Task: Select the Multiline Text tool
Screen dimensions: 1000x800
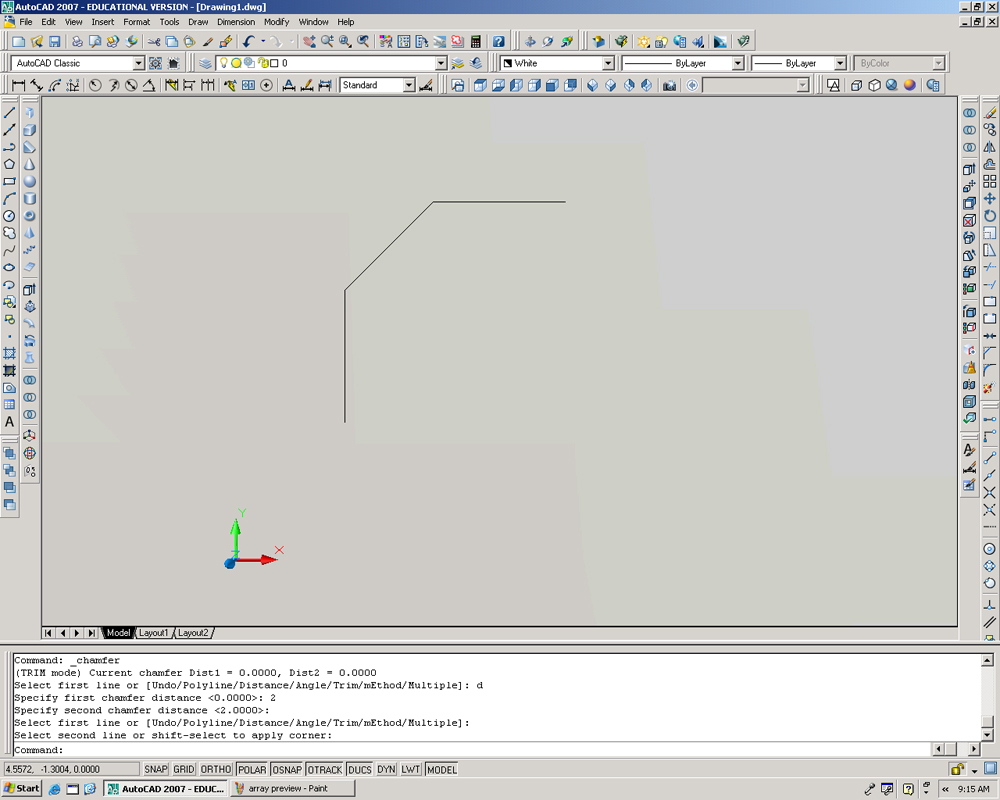Action: coord(10,422)
